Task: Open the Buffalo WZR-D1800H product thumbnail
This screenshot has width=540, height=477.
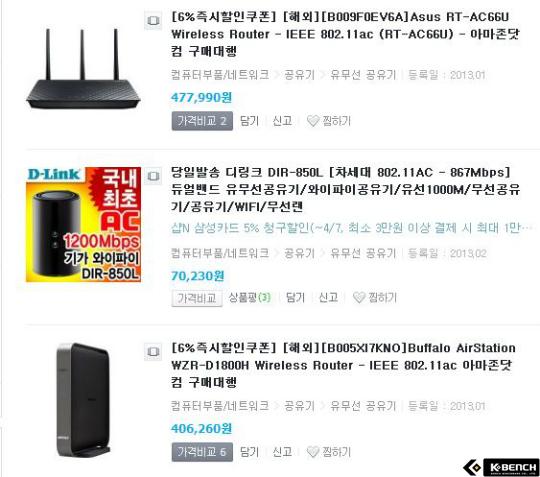Action: click(83, 400)
